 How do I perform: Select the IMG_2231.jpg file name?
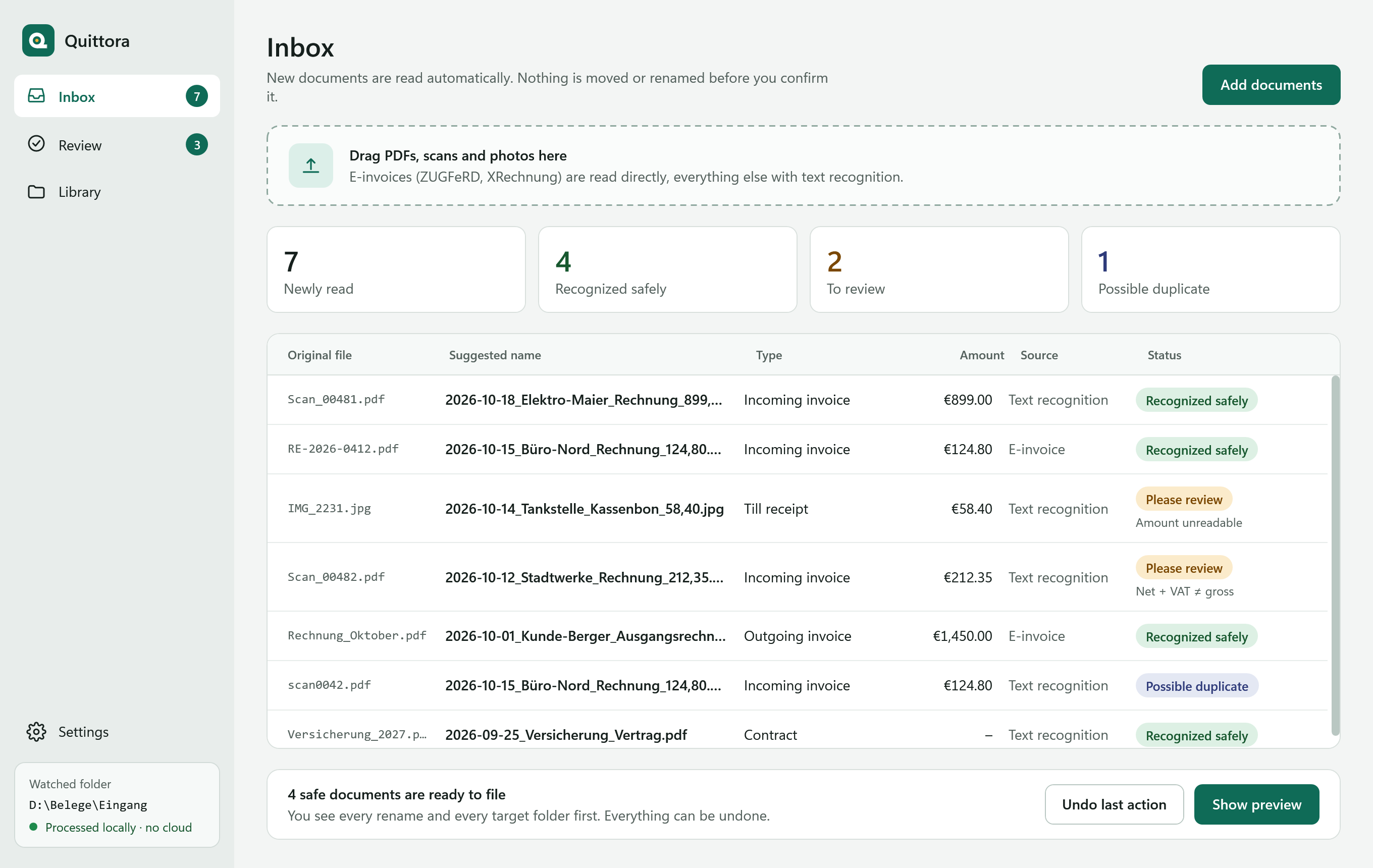[329, 508]
